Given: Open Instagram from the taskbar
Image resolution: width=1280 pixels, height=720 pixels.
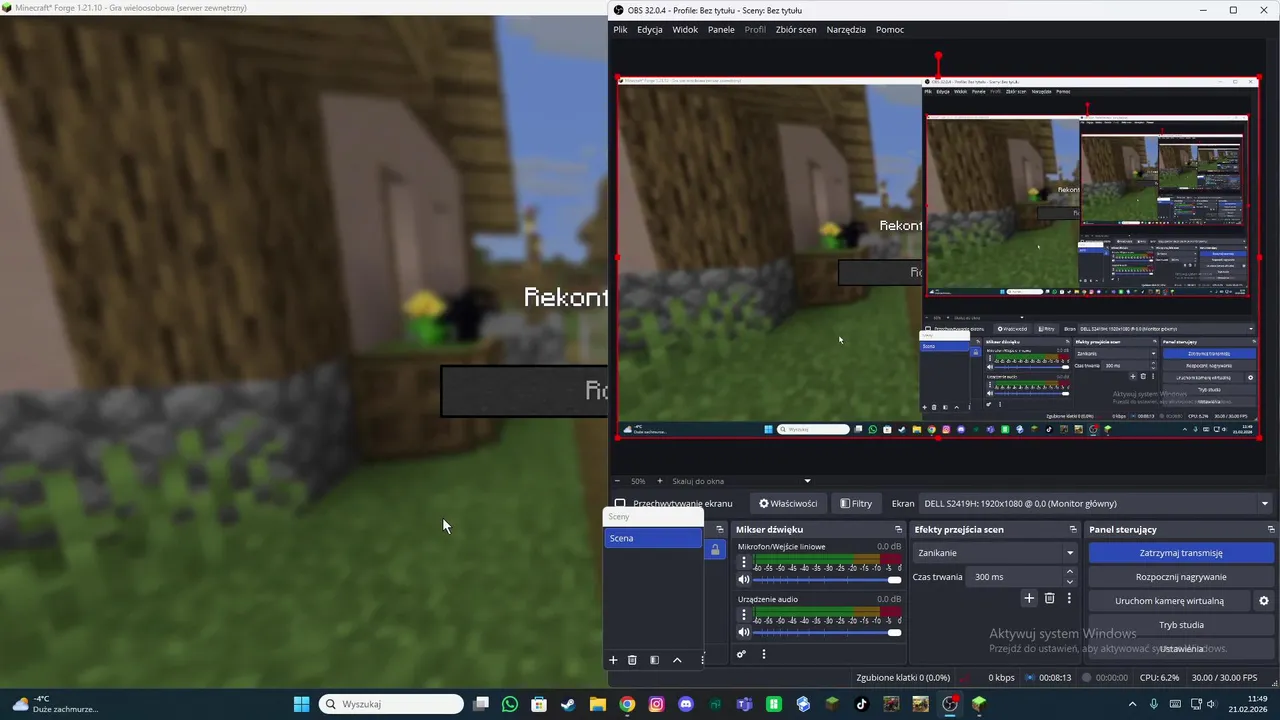Looking at the screenshot, I should pos(656,704).
